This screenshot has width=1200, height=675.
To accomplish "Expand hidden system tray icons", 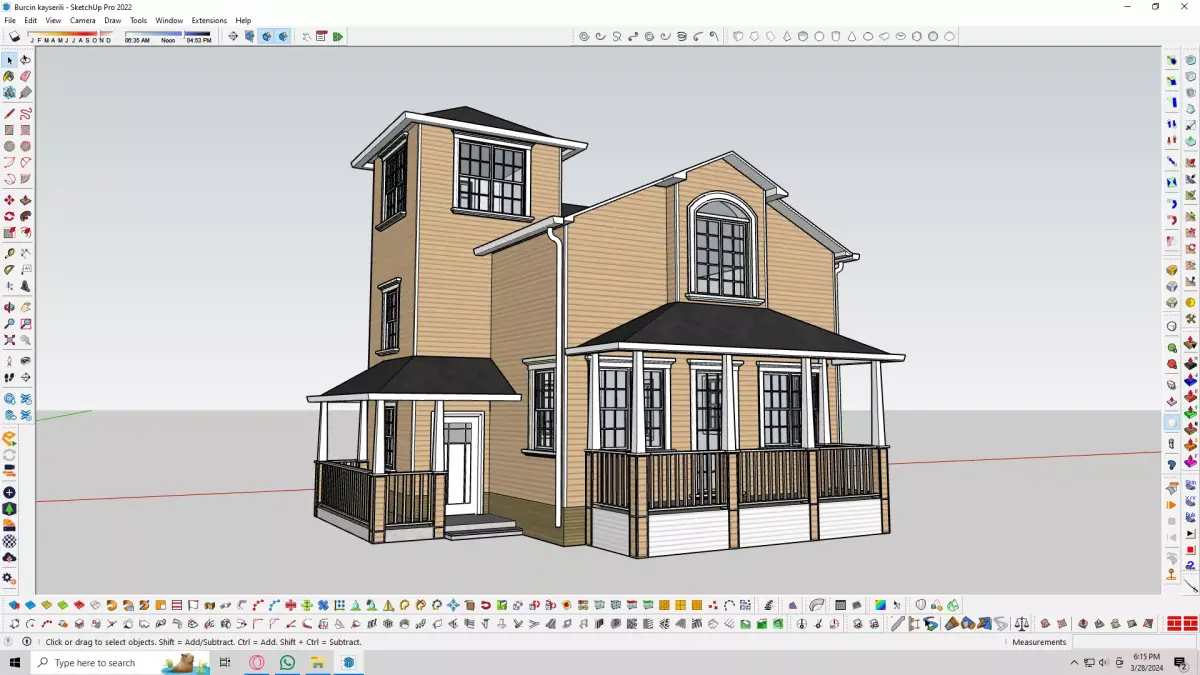I will (1074, 662).
